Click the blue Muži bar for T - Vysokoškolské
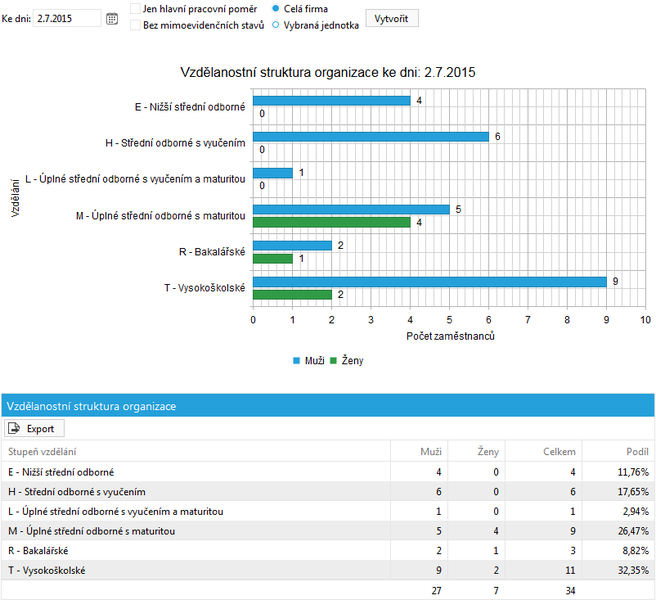This screenshot has height=600, width=656. [x=430, y=282]
